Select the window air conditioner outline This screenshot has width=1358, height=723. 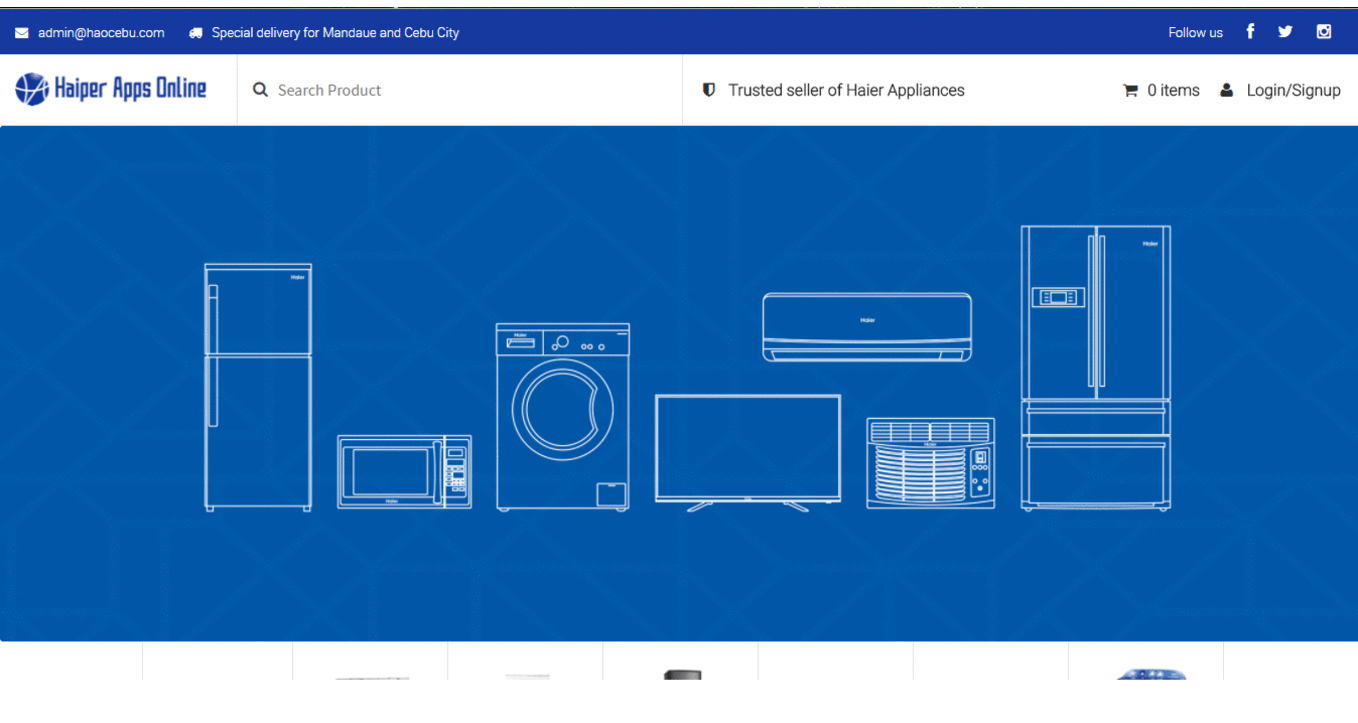[x=931, y=463]
